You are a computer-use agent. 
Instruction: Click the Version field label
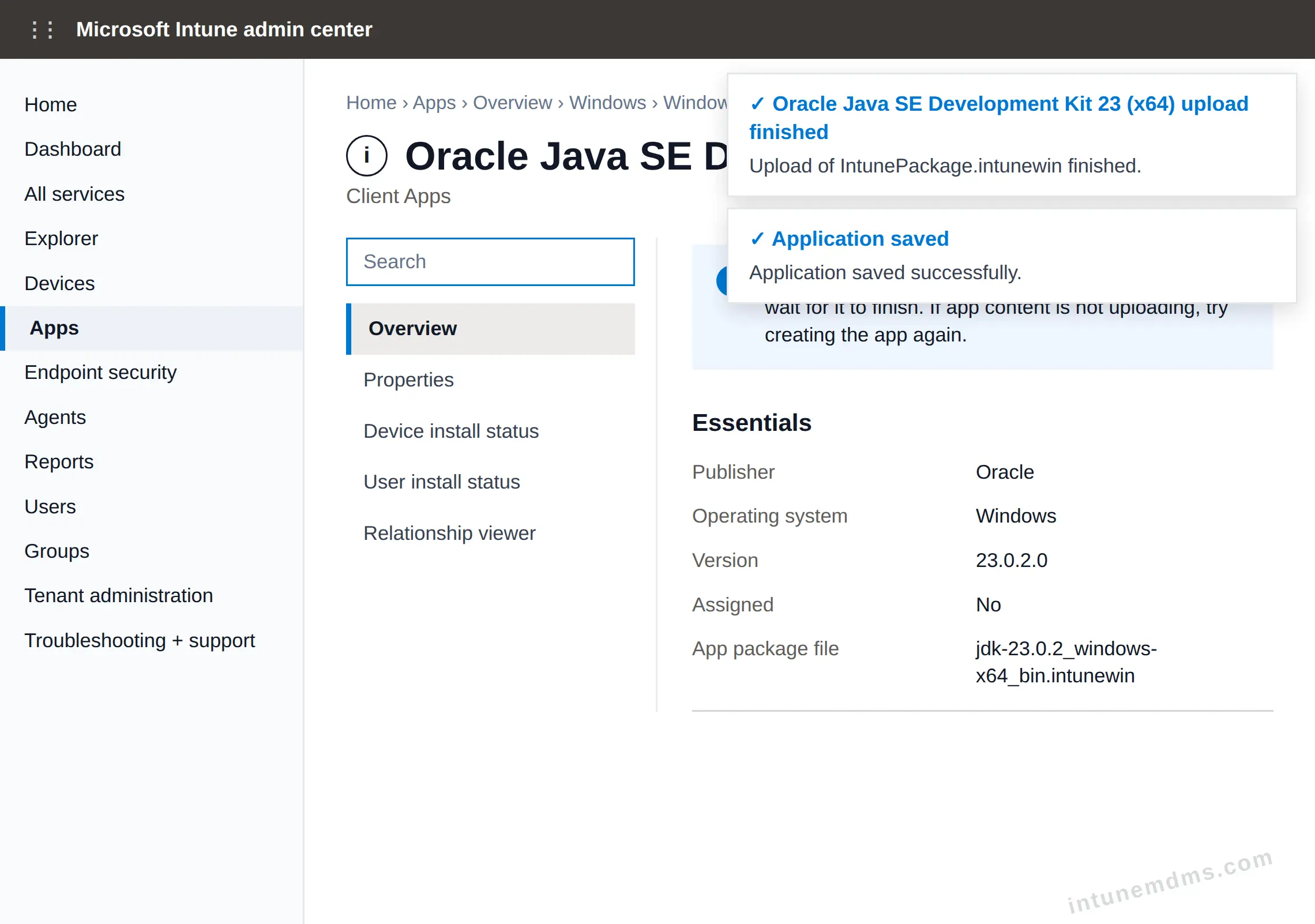coord(725,561)
